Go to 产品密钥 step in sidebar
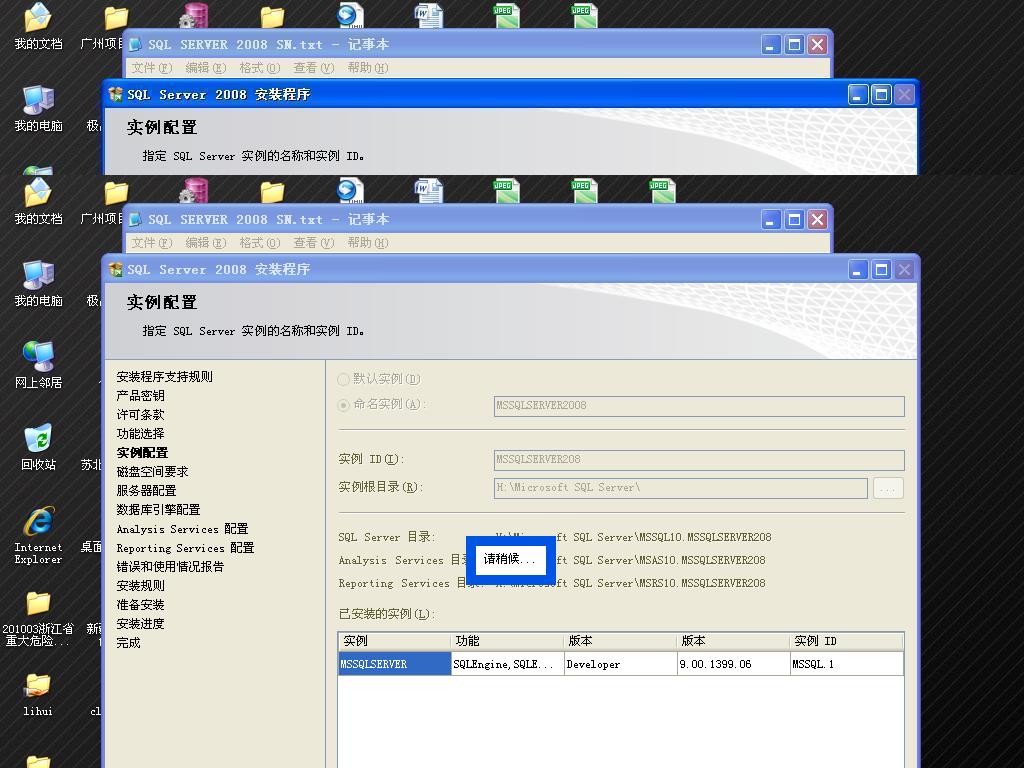 [x=140, y=396]
